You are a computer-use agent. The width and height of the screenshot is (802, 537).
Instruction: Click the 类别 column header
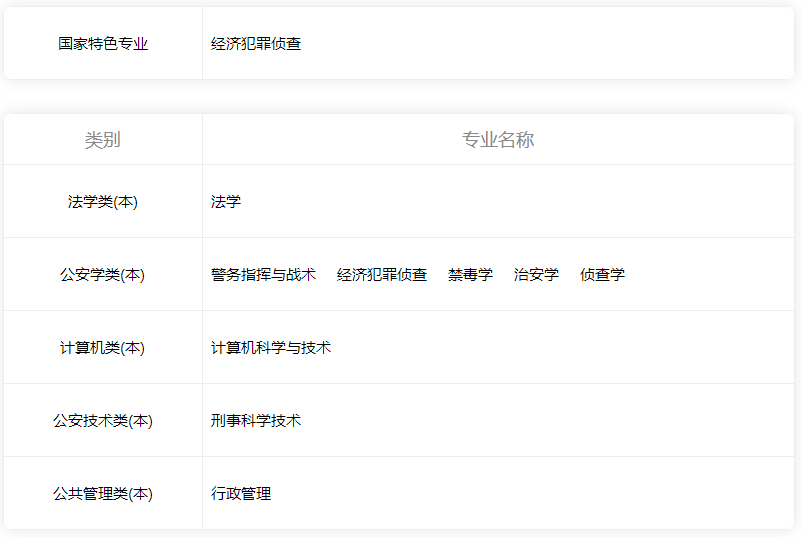coord(103,140)
